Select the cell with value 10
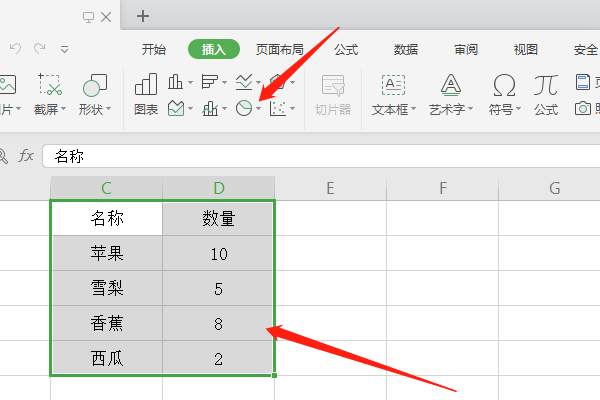600x400 pixels. [x=218, y=253]
